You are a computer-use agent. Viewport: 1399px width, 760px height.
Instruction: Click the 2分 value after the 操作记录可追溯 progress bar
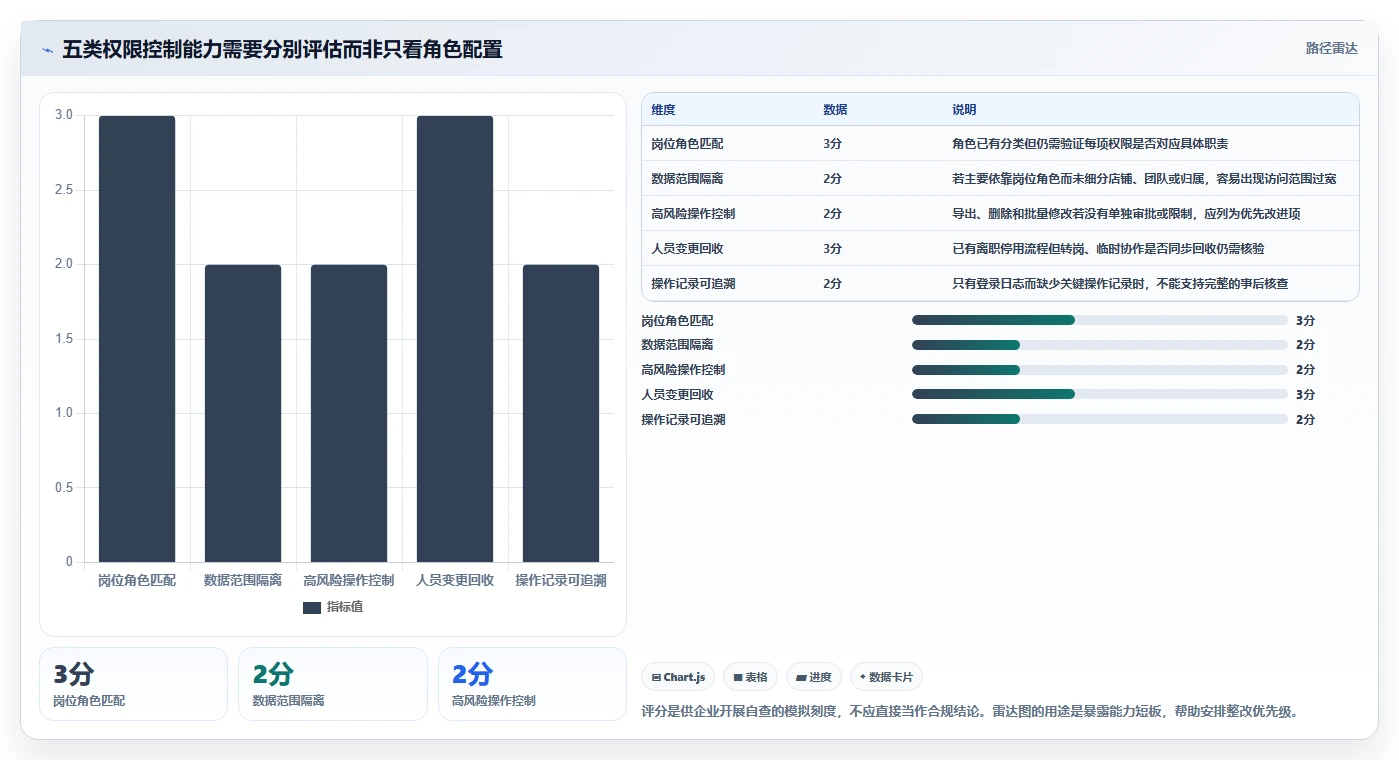1305,420
